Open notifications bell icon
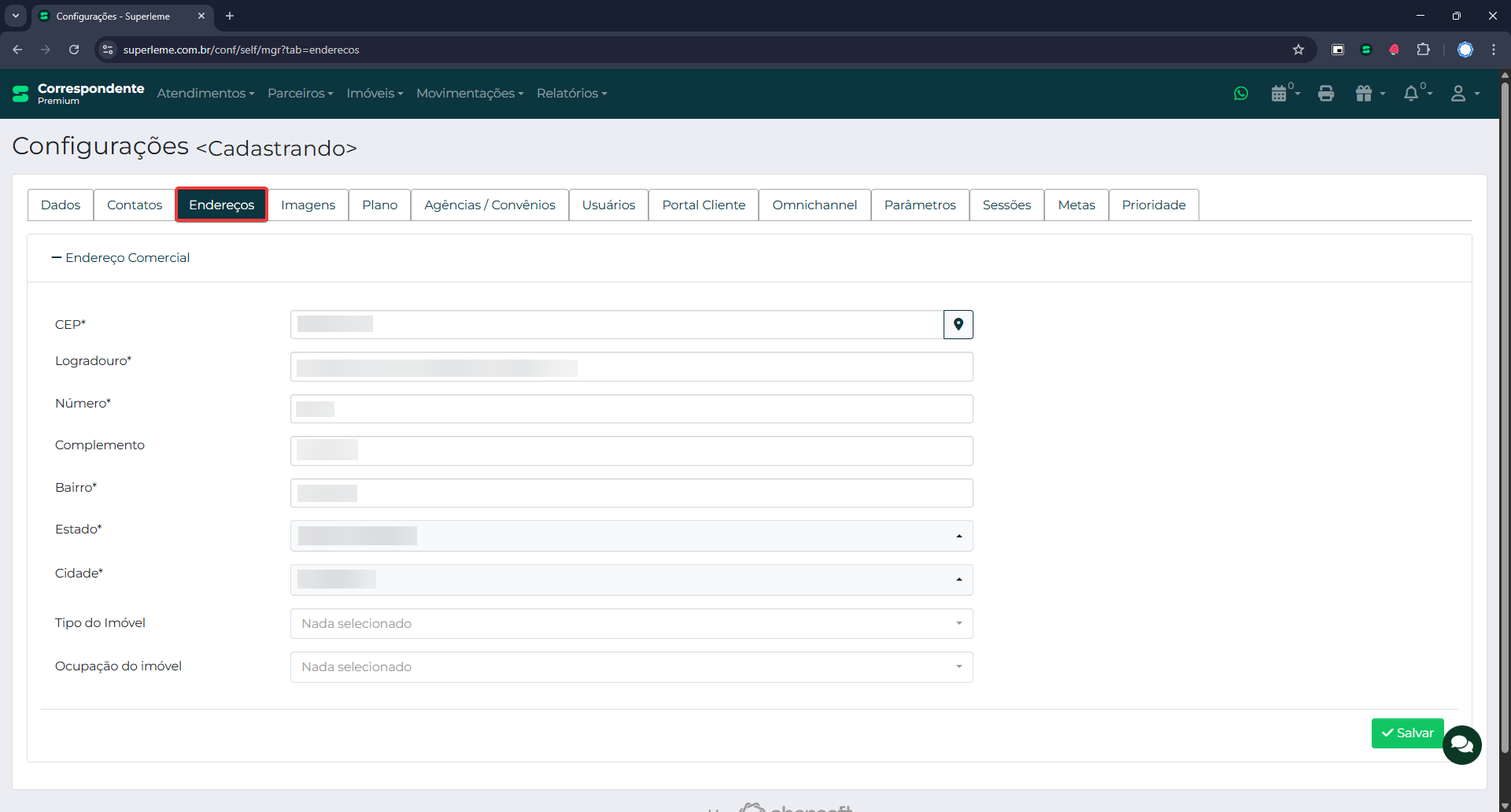The image size is (1511, 812). click(x=1412, y=94)
